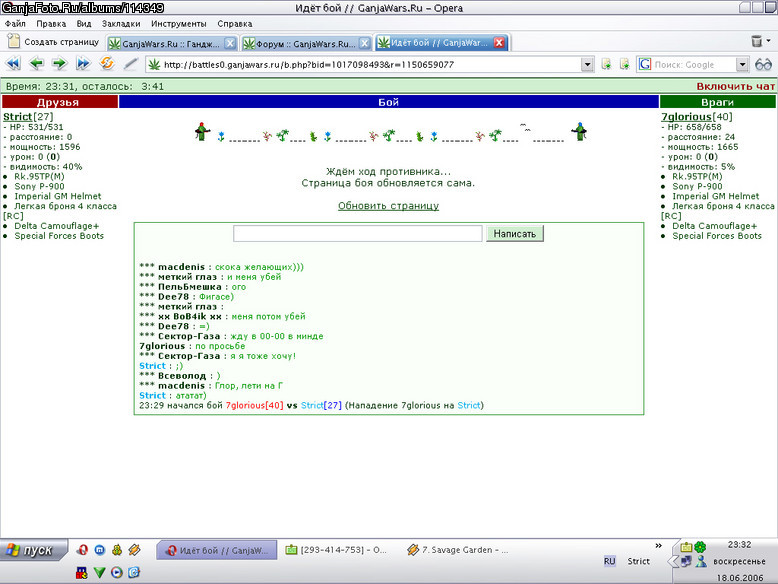Expand system tray arrow
Viewport: 778px width, 584px height.
coord(672,561)
